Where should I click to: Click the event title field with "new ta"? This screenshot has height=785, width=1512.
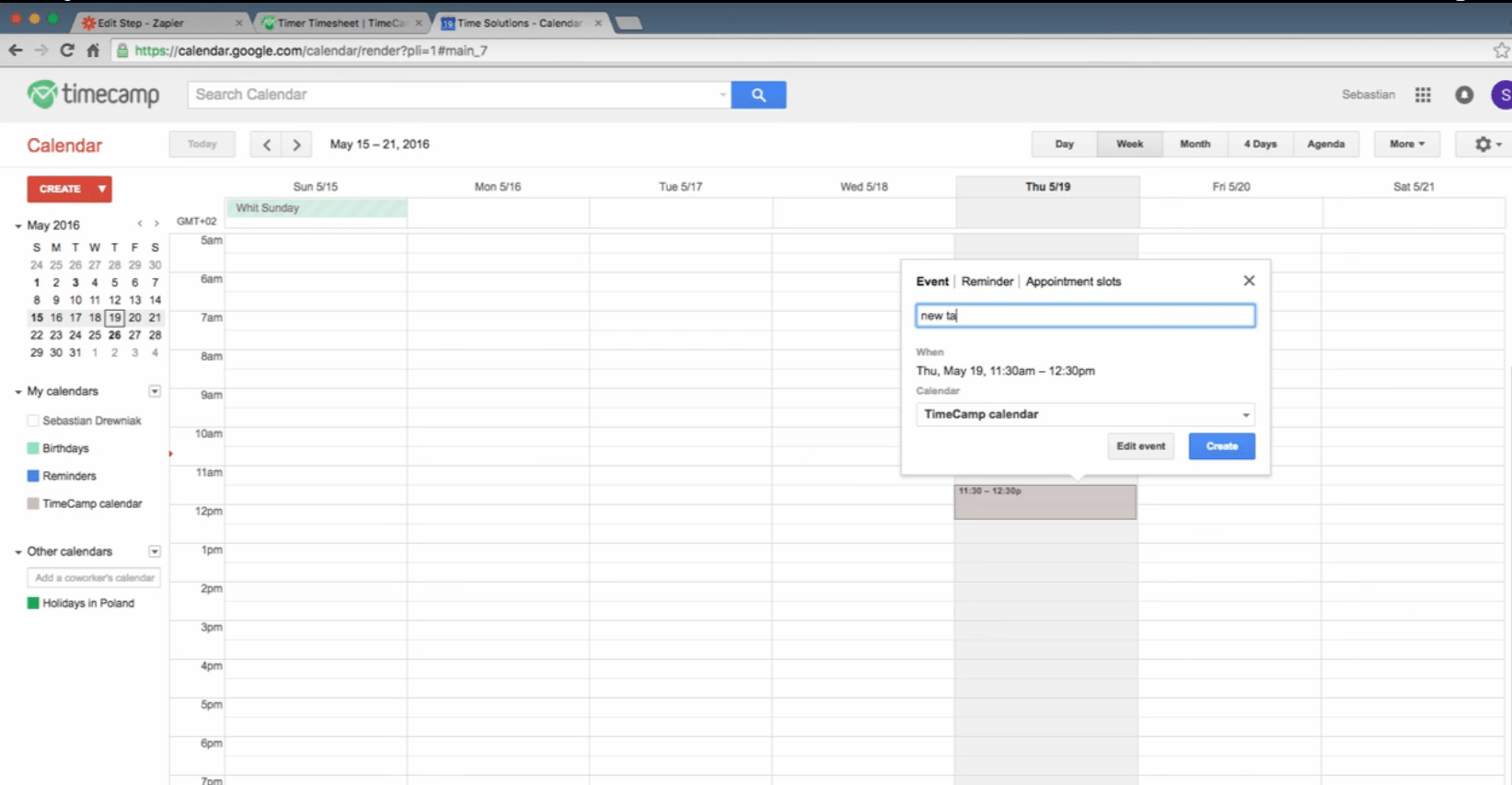tap(1085, 316)
